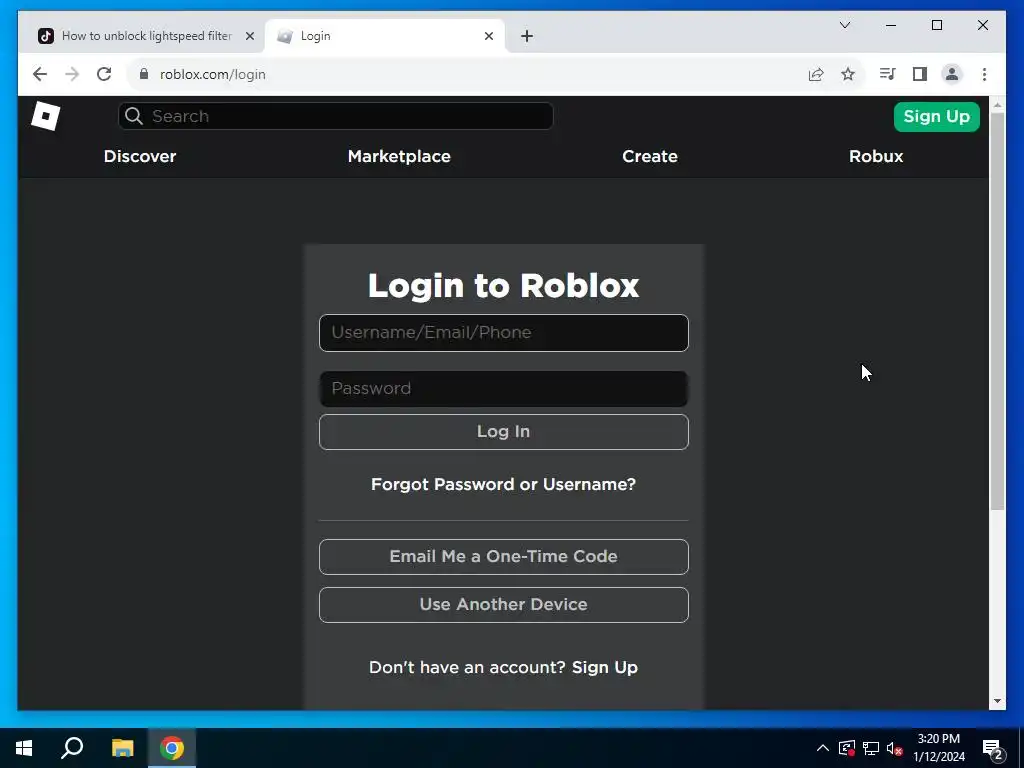The height and width of the screenshot is (768, 1024).
Task: Click the page vertical scrollbar thumb
Action: [997, 311]
